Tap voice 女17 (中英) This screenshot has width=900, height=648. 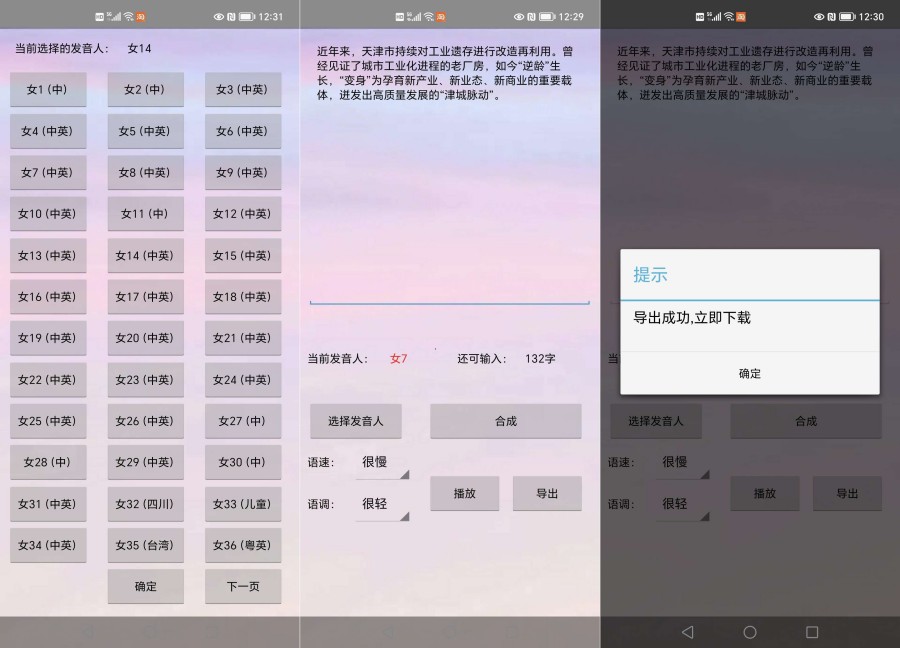[145, 297]
